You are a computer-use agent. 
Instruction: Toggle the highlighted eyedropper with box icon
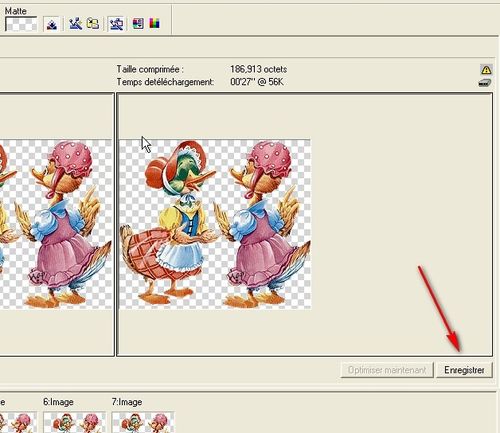(116, 24)
